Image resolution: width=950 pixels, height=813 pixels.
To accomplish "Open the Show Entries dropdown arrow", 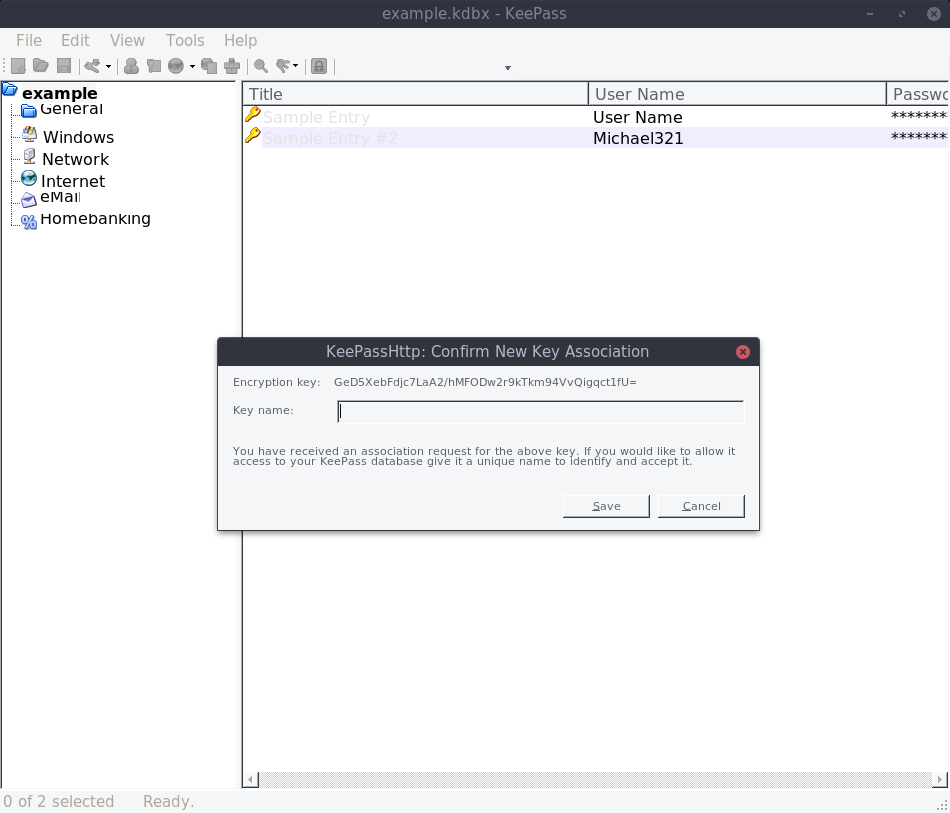I will coord(296,66).
